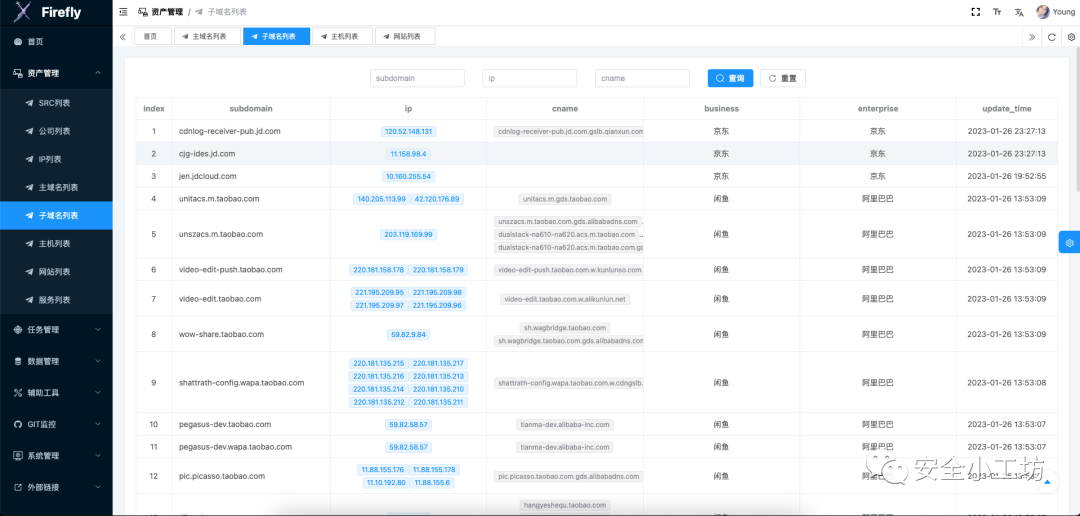Expand the 外部链接 sidebar menu
Viewport: 1080px width, 516px height.
[56, 487]
